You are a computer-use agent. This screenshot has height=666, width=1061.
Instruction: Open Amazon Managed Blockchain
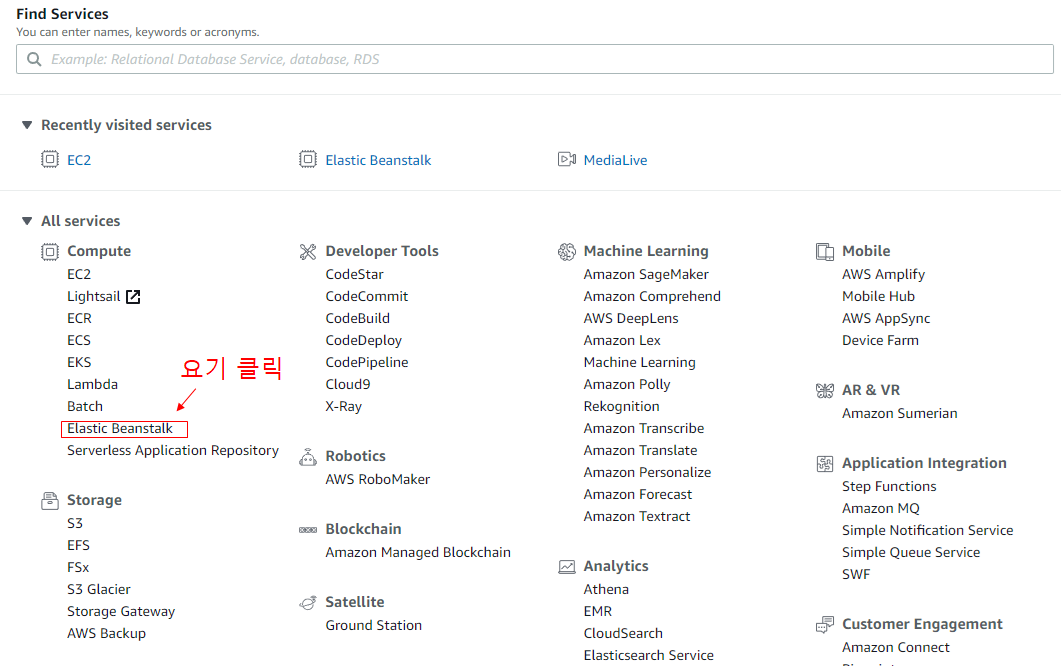(418, 553)
